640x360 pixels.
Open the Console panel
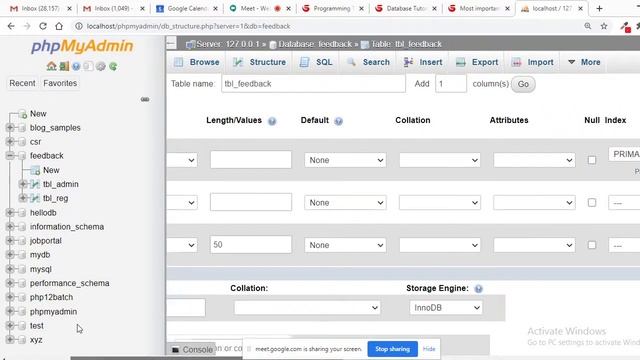(x=192, y=350)
